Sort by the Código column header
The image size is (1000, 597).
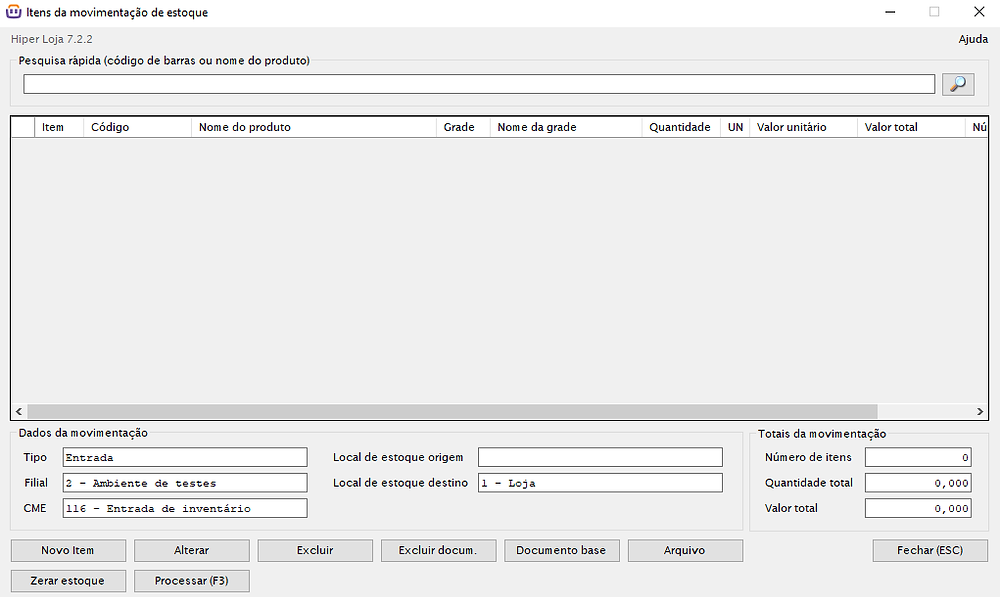[x=137, y=127]
